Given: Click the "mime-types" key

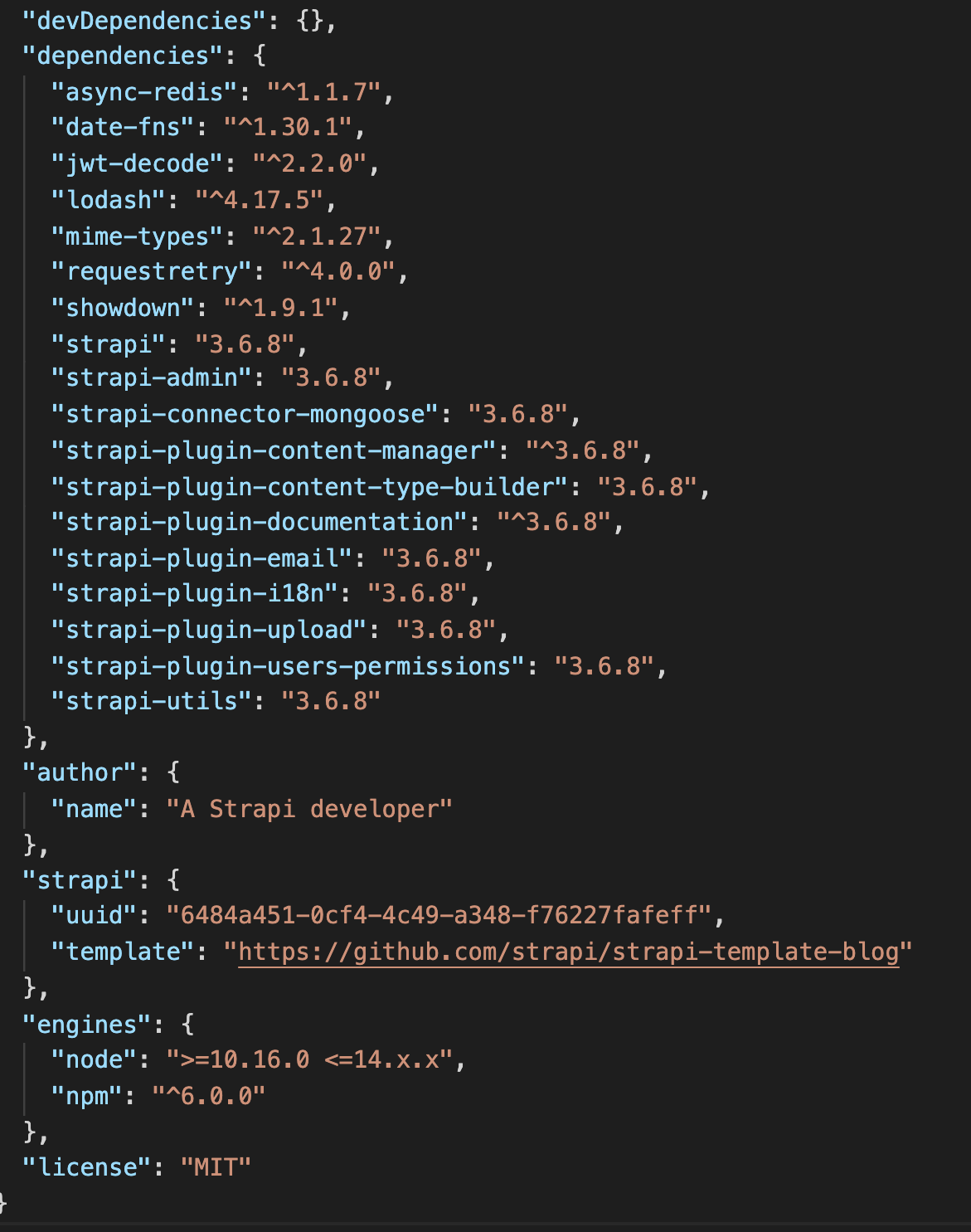Looking at the screenshot, I should click(137, 236).
